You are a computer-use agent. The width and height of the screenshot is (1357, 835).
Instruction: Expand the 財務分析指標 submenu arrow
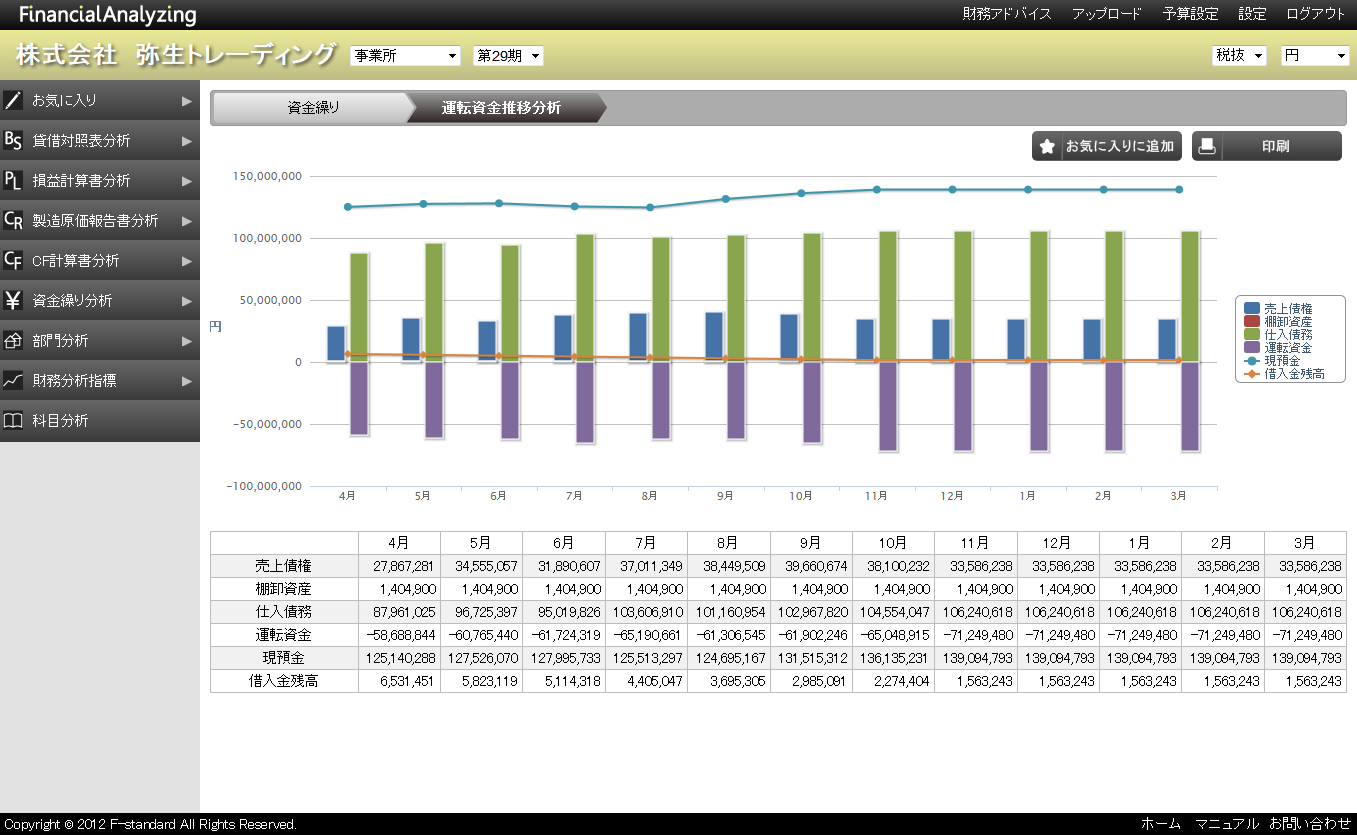(x=187, y=380)
